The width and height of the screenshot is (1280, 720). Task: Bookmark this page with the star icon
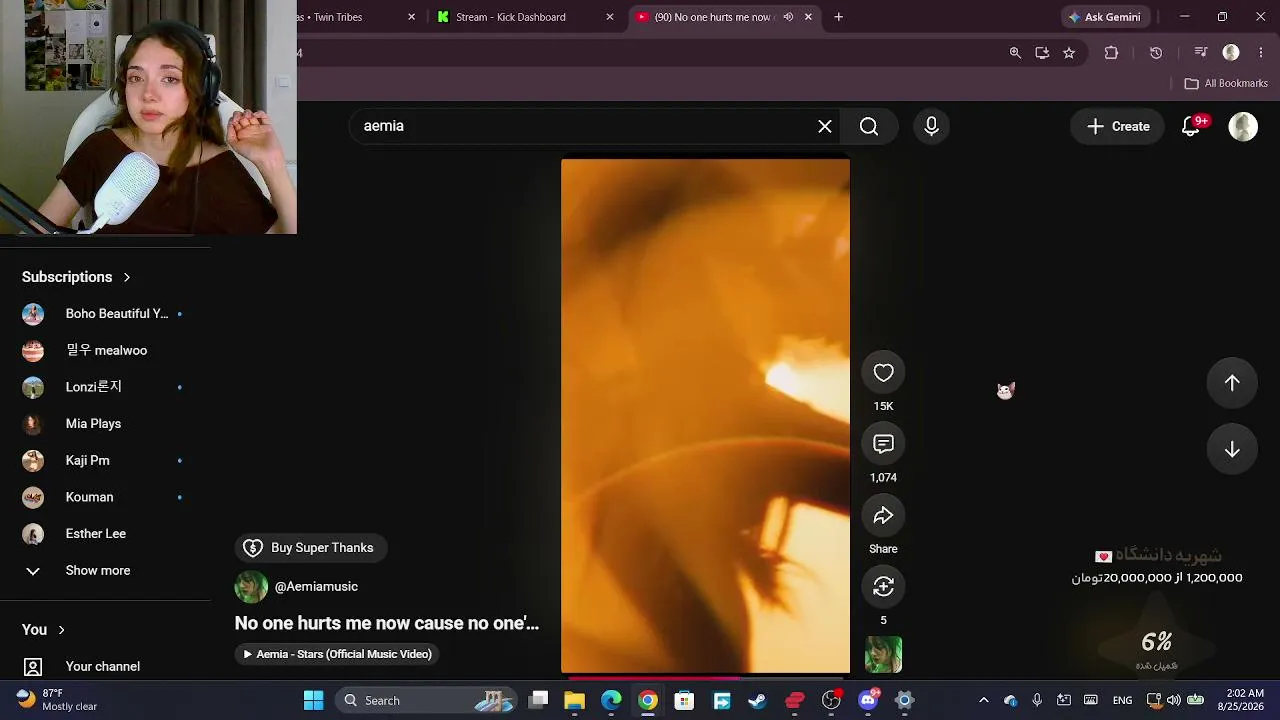point(1069,53)
